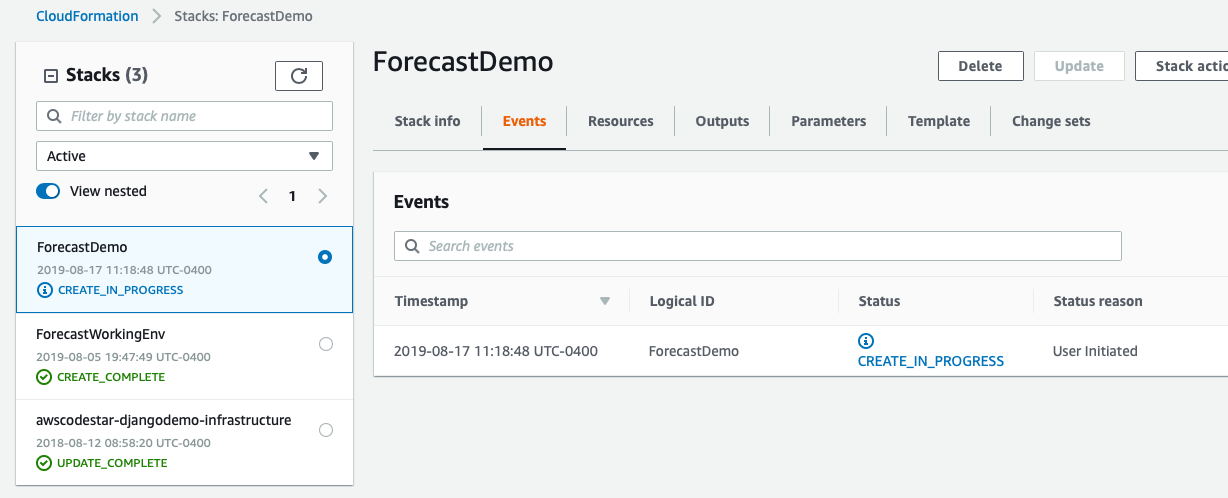Image resolution: width=1228 pixels, height=498 pixels.
Task: Open the Active status filter dropdown
Action: 184,156
